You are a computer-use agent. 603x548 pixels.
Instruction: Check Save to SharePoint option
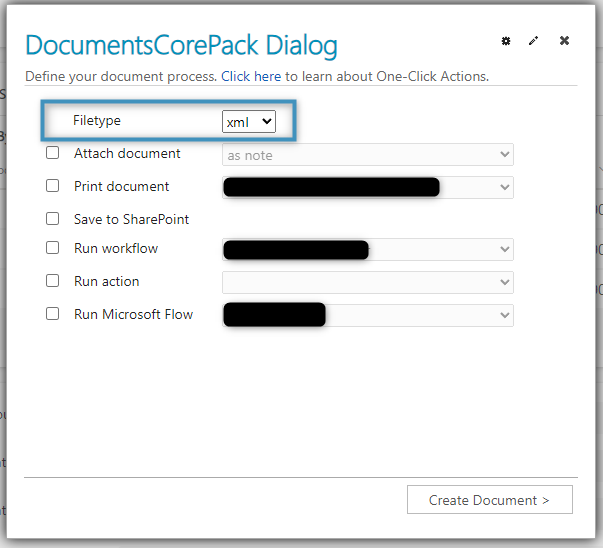[x=52, y=219]
